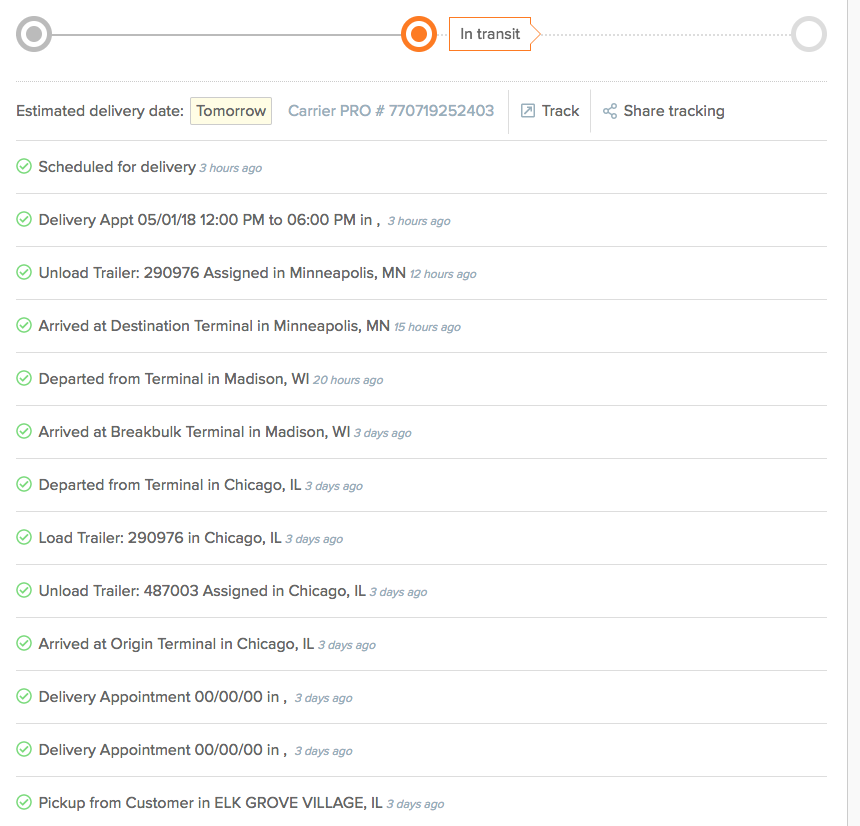Click Load Trailer: 290976 in Chicago, IL
The image size is (860, 826).
(x=160, y=538)
